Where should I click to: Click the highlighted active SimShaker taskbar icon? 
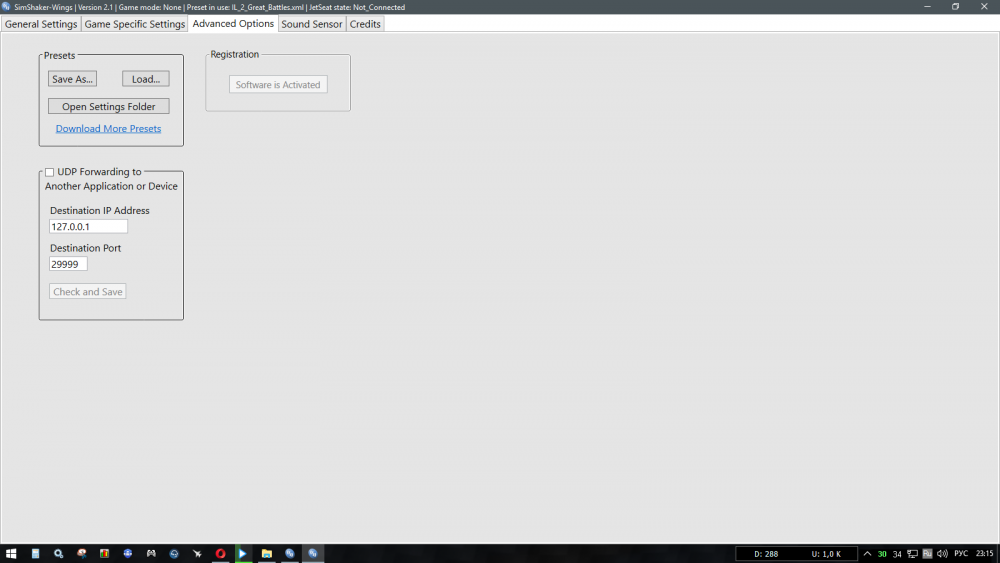(x=312, y=553)
